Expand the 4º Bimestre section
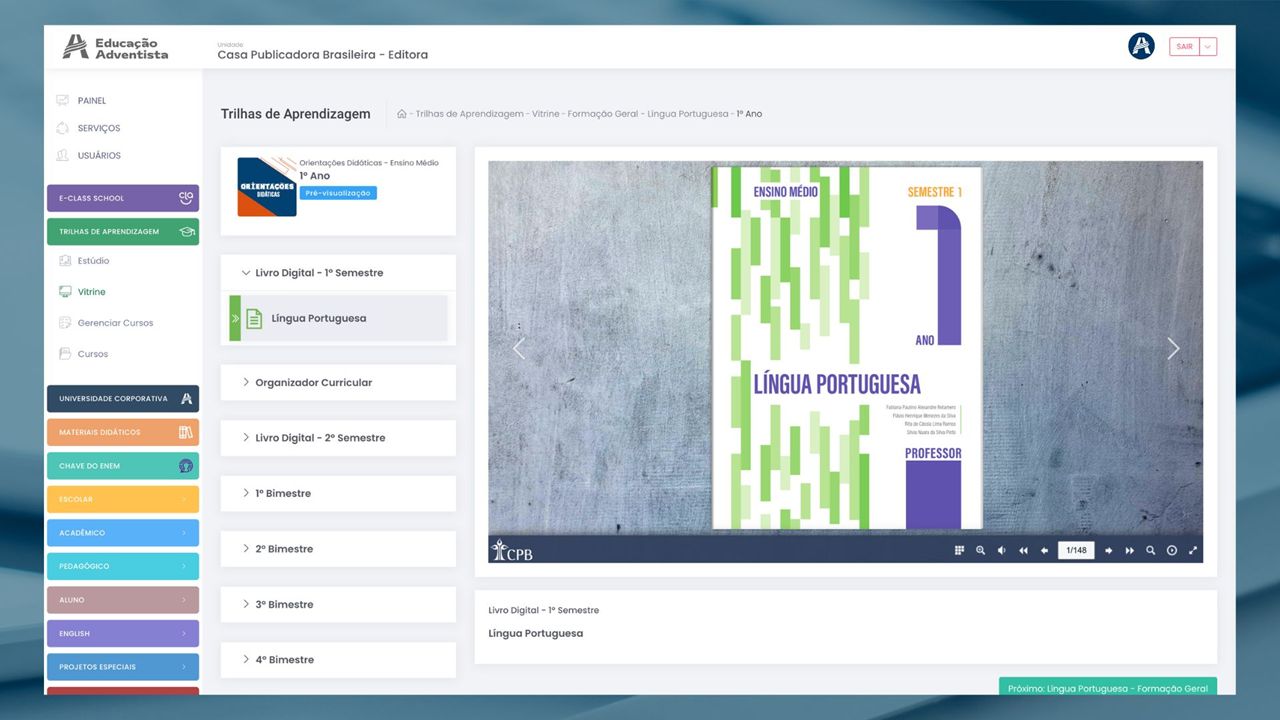The height and width of the screenshot is (720, 1280). tap(338, 660)
